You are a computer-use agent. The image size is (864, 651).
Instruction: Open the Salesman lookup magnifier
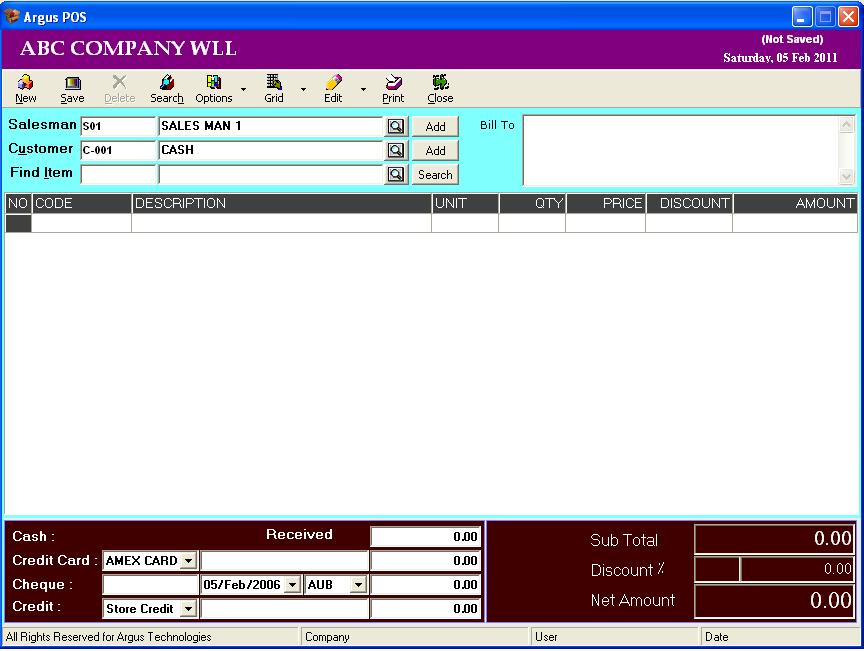tap(394, 125)
